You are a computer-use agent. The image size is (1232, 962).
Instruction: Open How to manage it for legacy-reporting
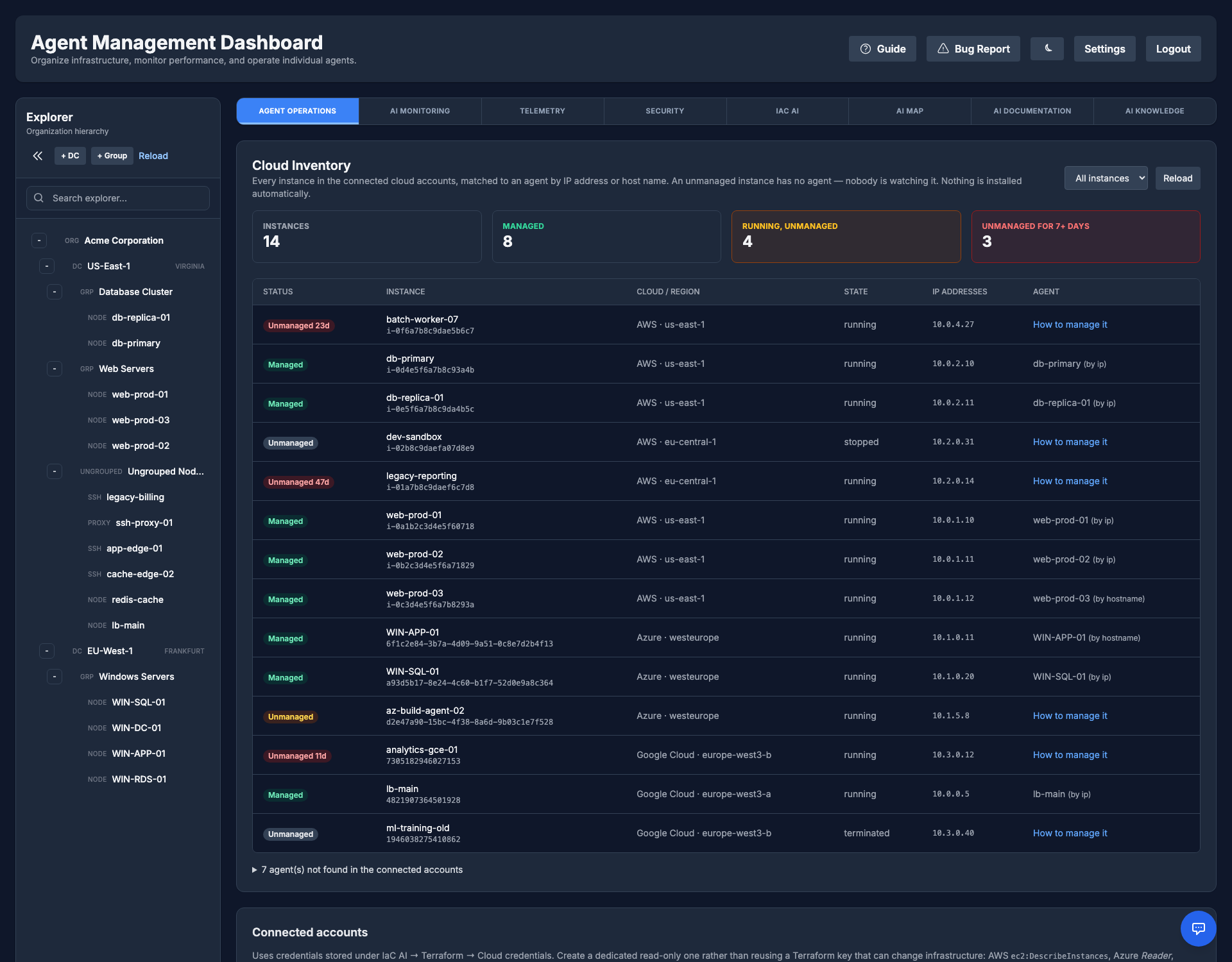[x=1070, y=481]
